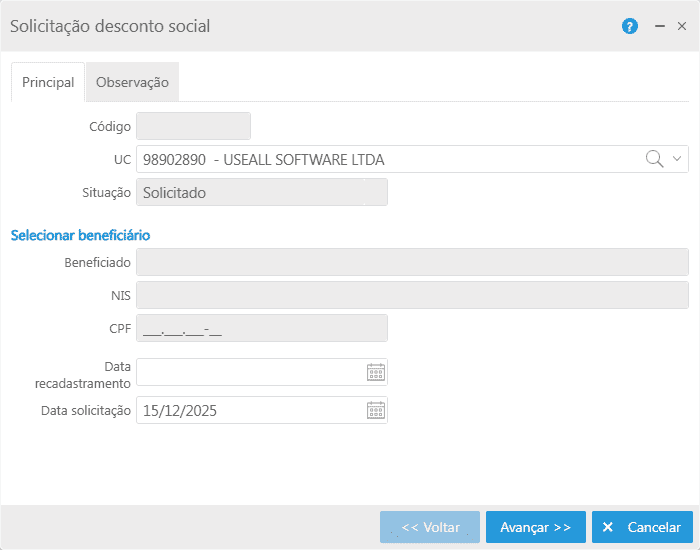This screenshot has width=700, height=550.
Task: Click the NIS input field
Action: tap(412, 296)
